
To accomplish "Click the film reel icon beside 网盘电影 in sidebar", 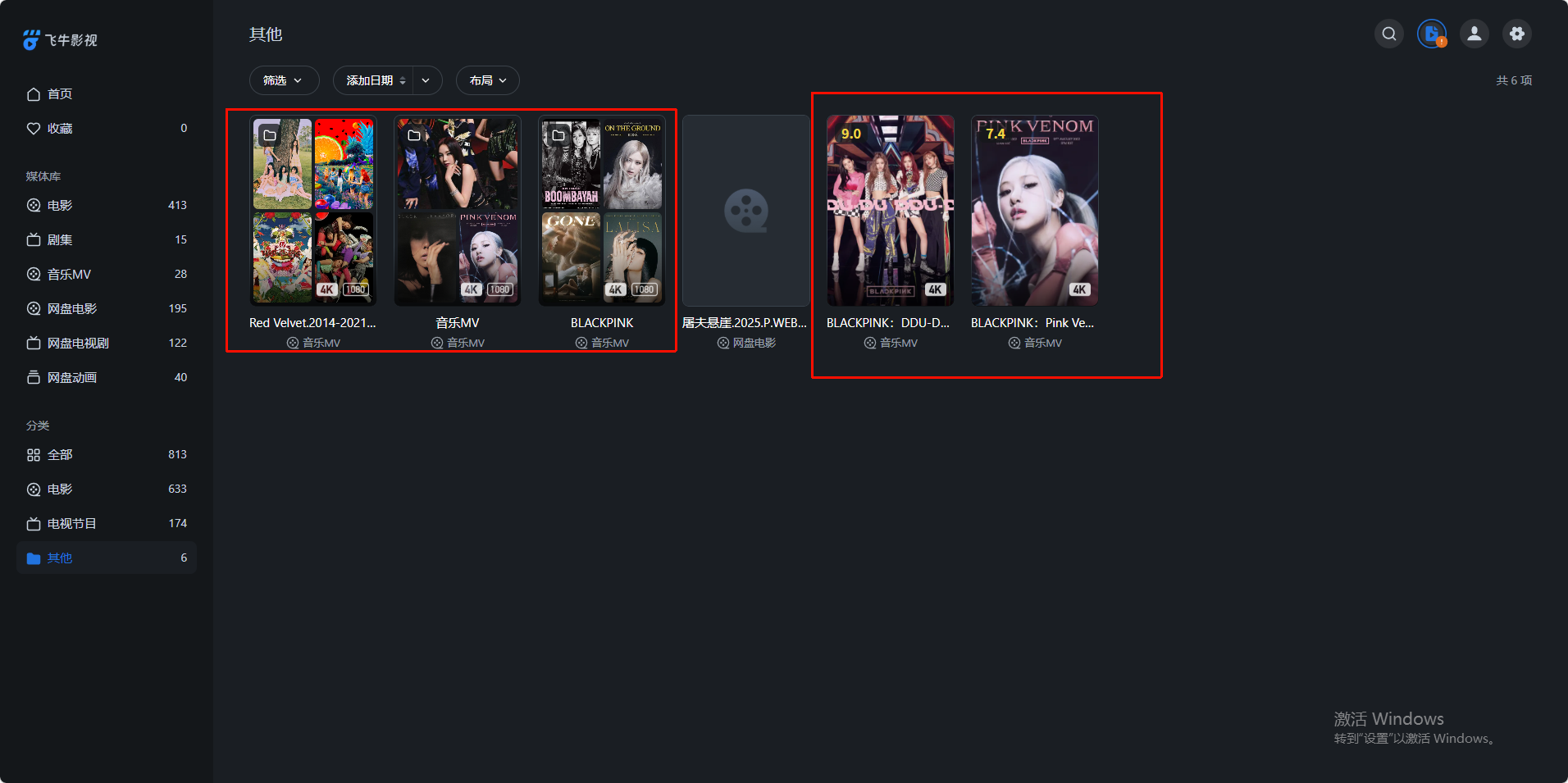I will (x=34, y=309).
